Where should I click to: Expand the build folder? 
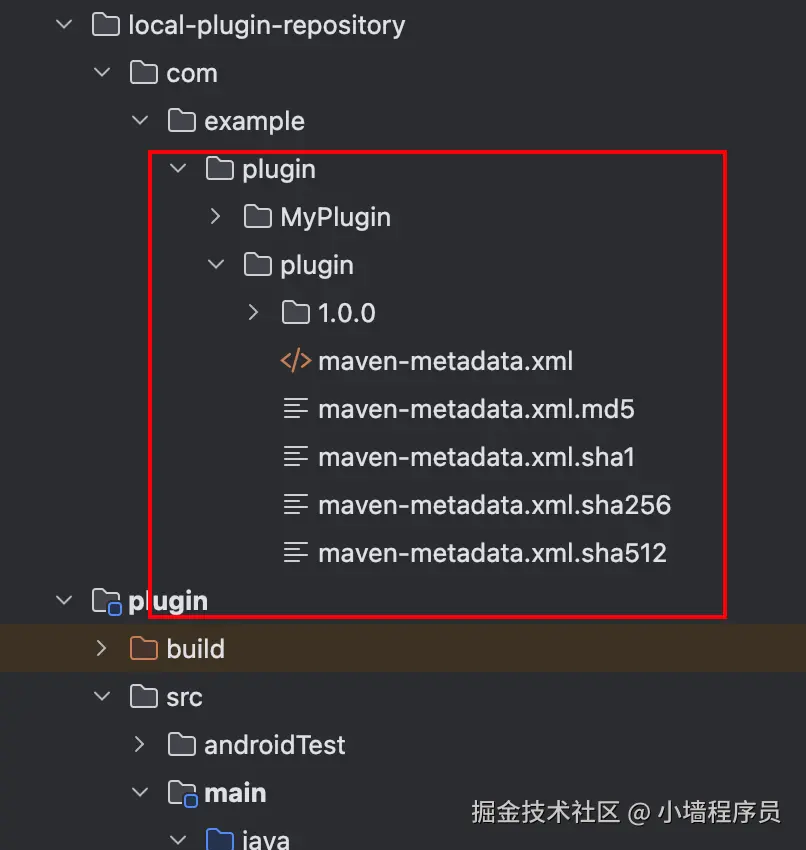point(101,649)
